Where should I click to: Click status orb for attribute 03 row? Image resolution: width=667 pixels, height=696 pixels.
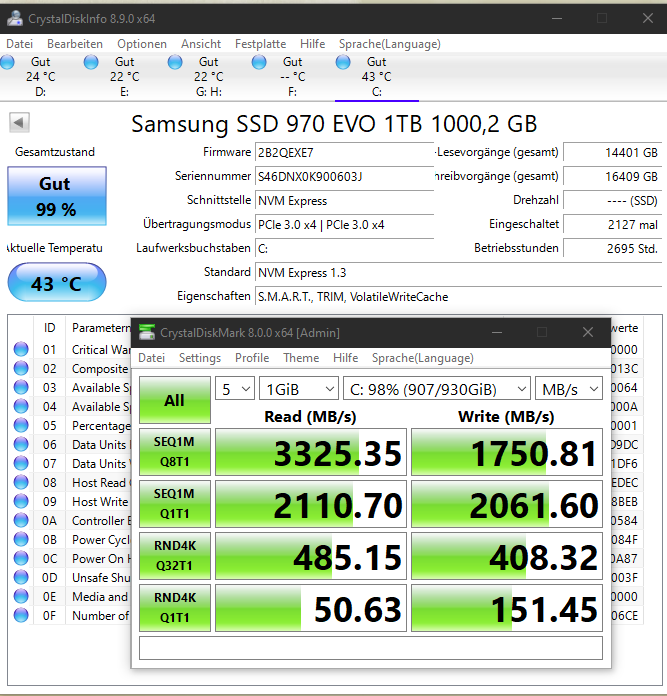point(21,388)
